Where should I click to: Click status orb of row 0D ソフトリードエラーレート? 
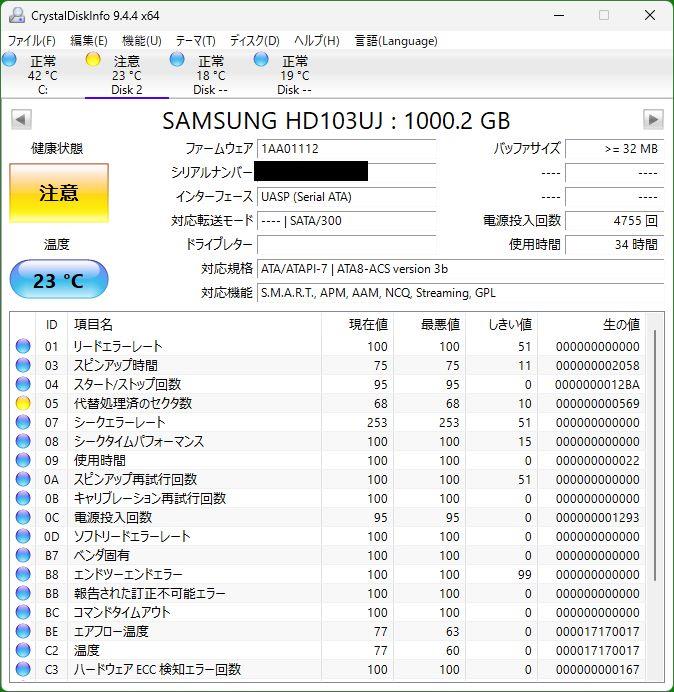[23, 536]
